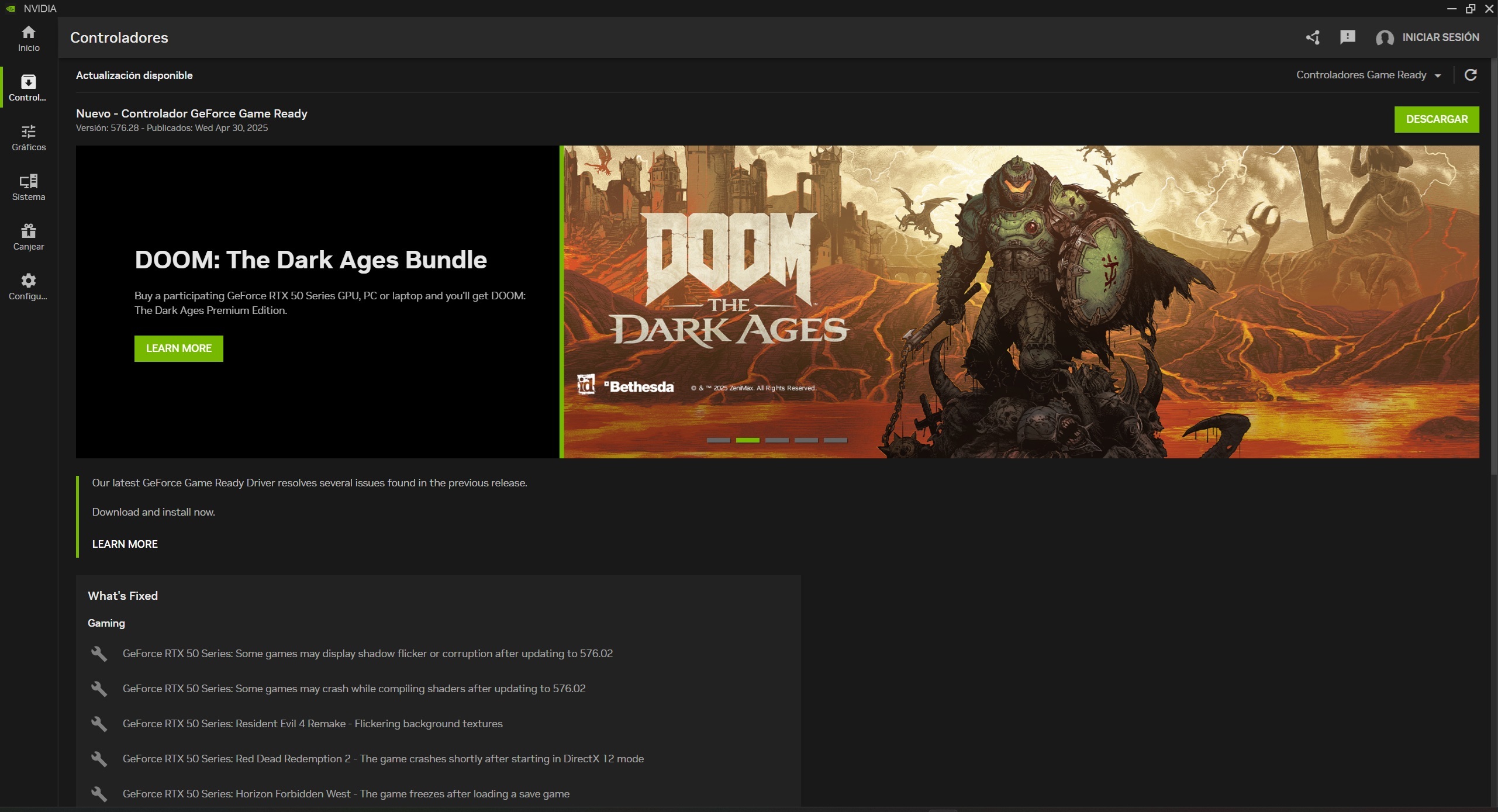Select the second carousel indicator dot

pyautogui.click(x=748, y=440)
